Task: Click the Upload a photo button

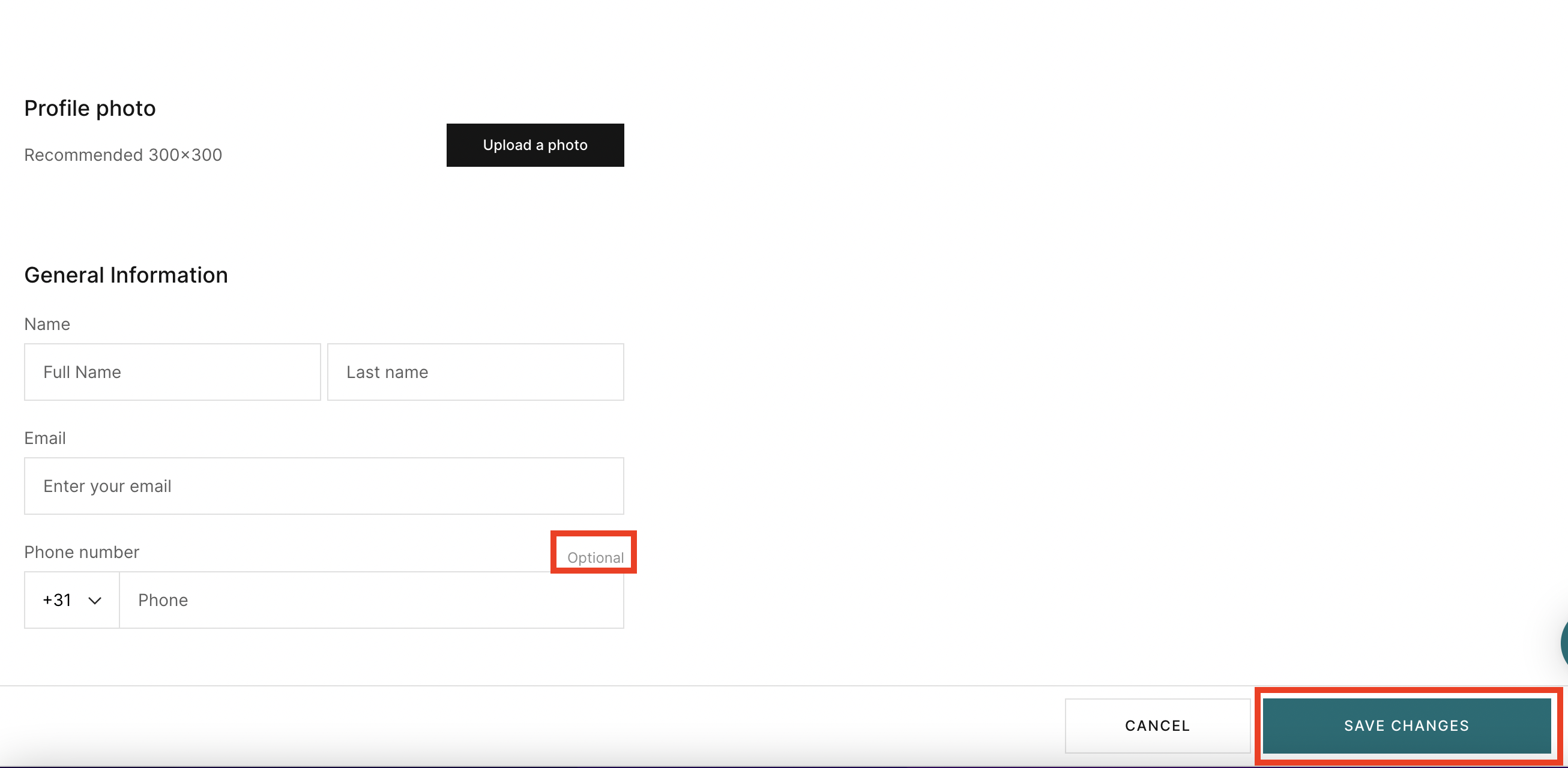Action: click(535, 145)
